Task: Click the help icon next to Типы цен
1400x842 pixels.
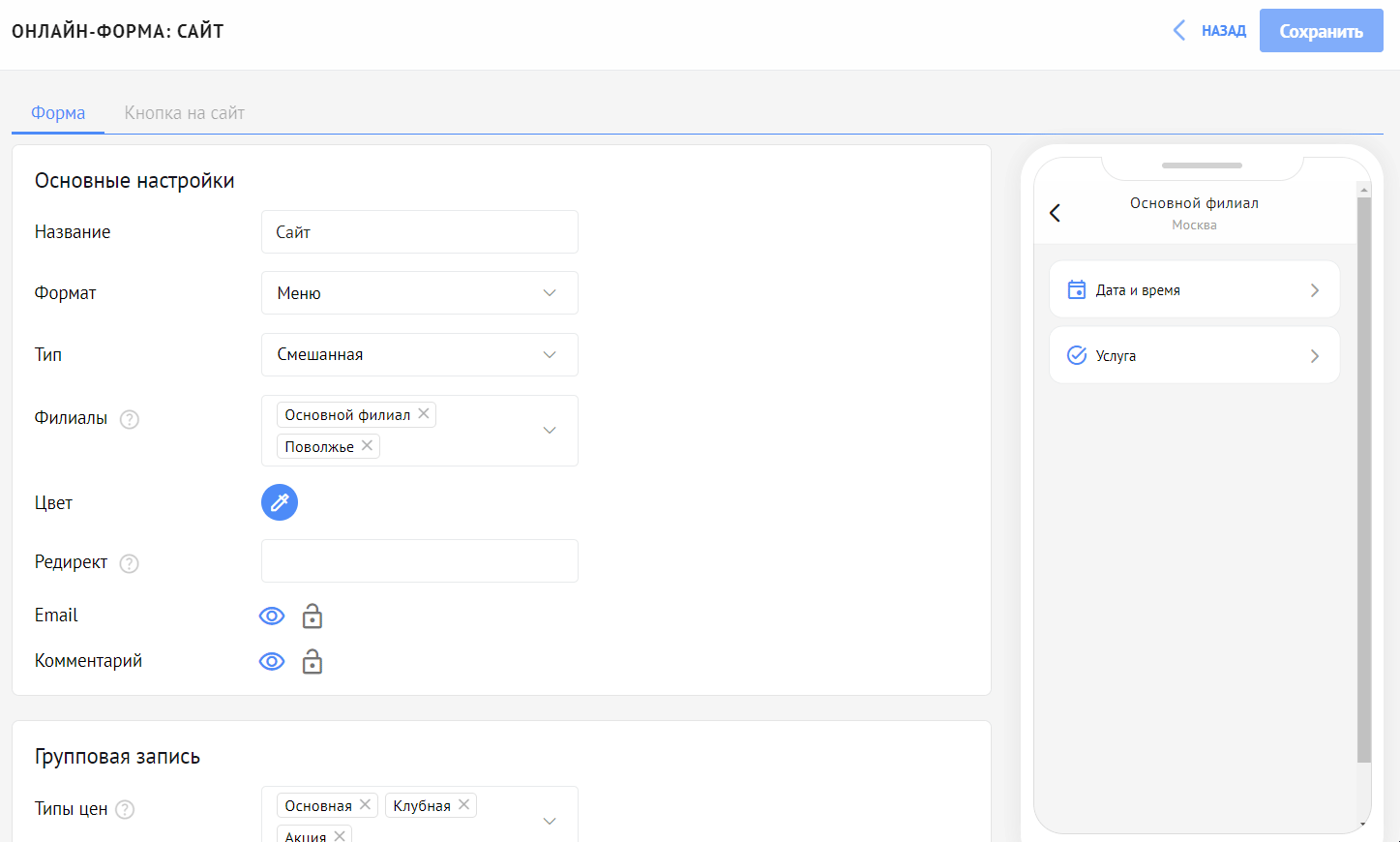Action: pos(125,810)
